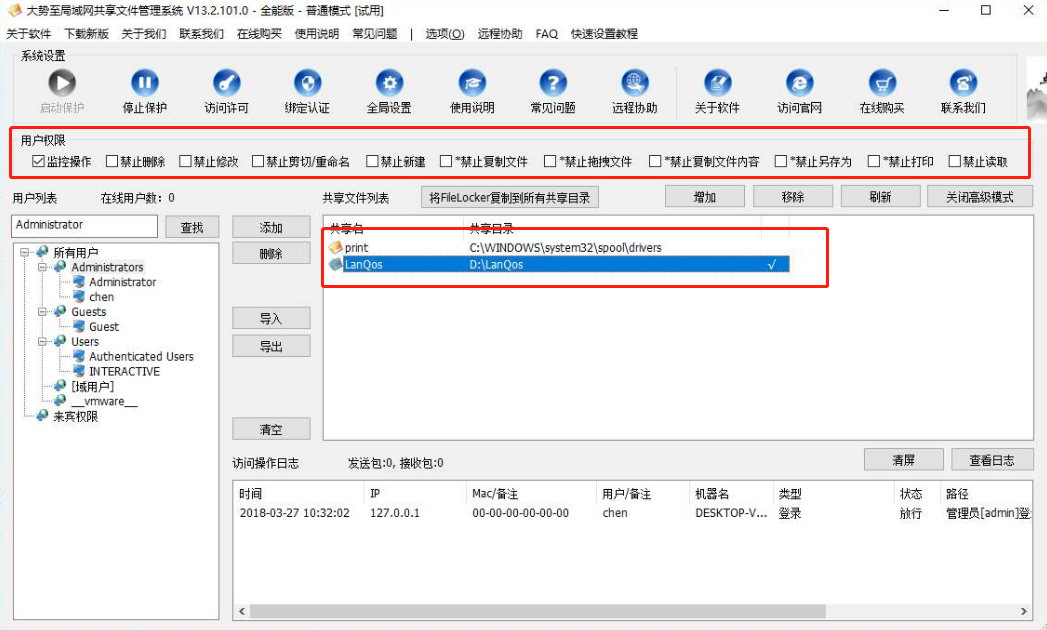This screenshot has height=630, width=1047.
Task: Click the Administrator user search field
Action: (x=84, y=226)
